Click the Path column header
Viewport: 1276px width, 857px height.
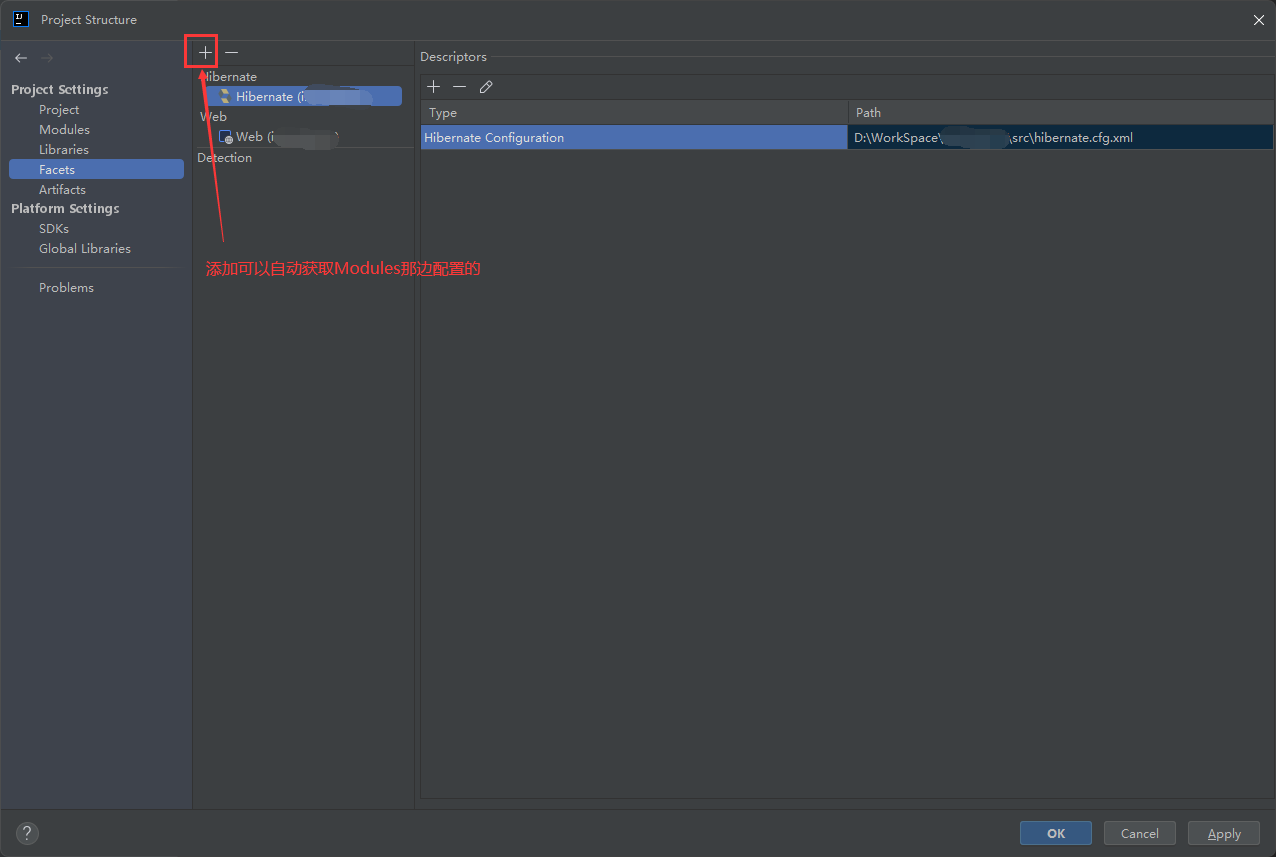[1061, 113]
